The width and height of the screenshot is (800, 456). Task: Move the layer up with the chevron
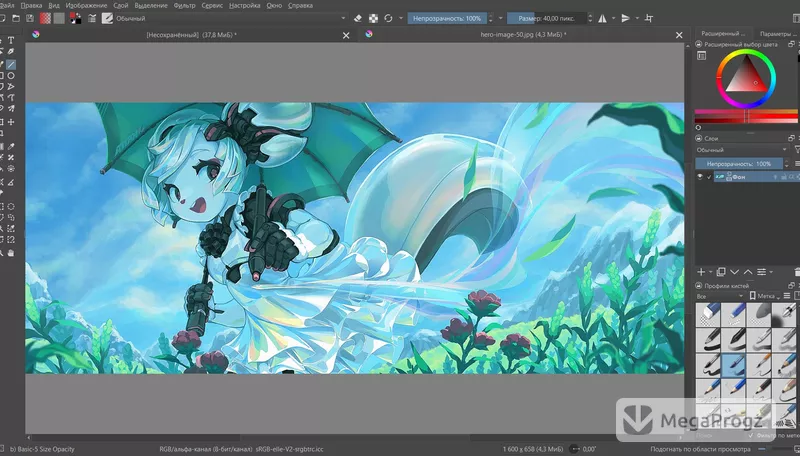(x=747, y=272)
